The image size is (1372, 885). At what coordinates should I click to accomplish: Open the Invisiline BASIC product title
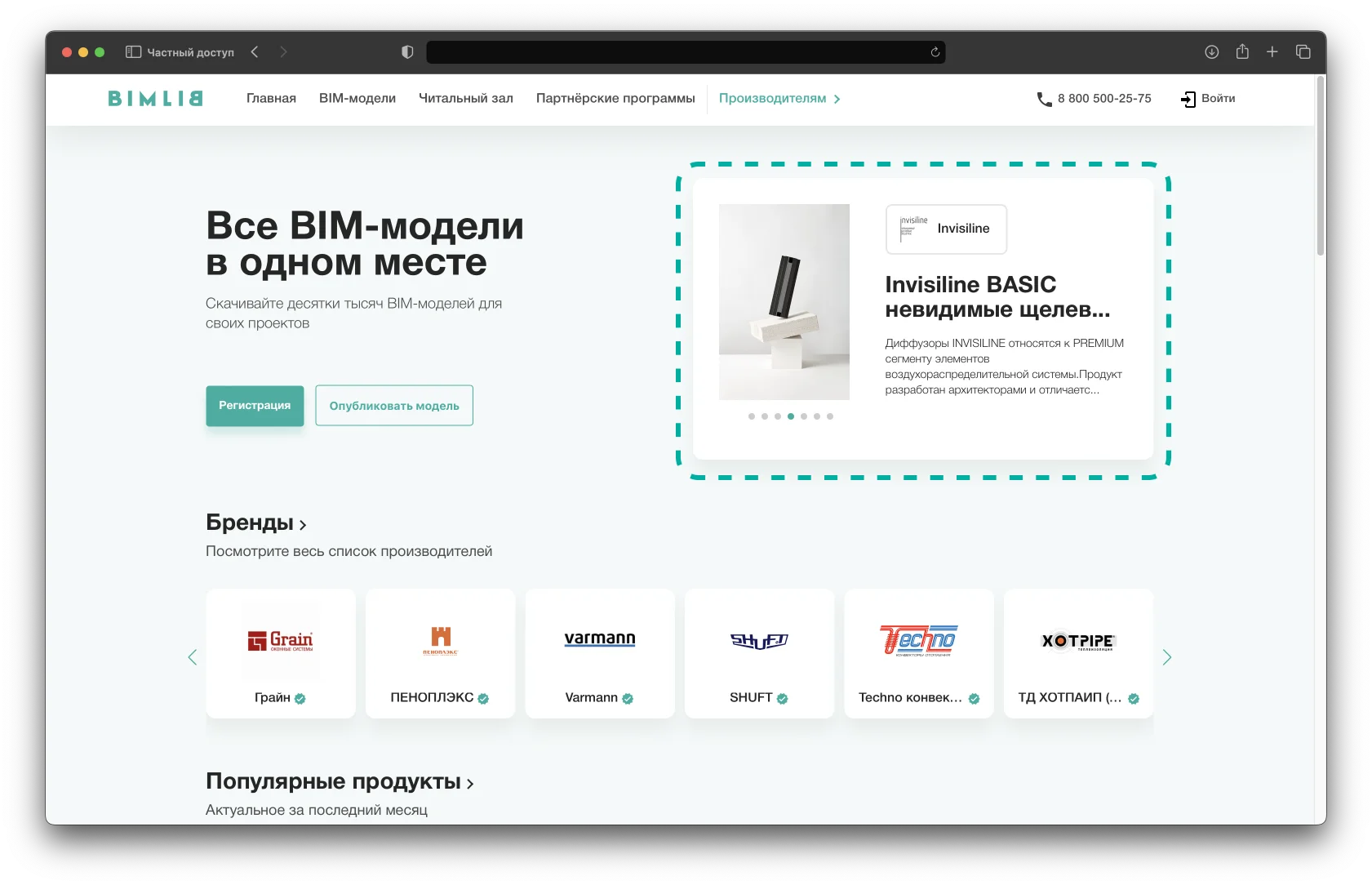997,296
